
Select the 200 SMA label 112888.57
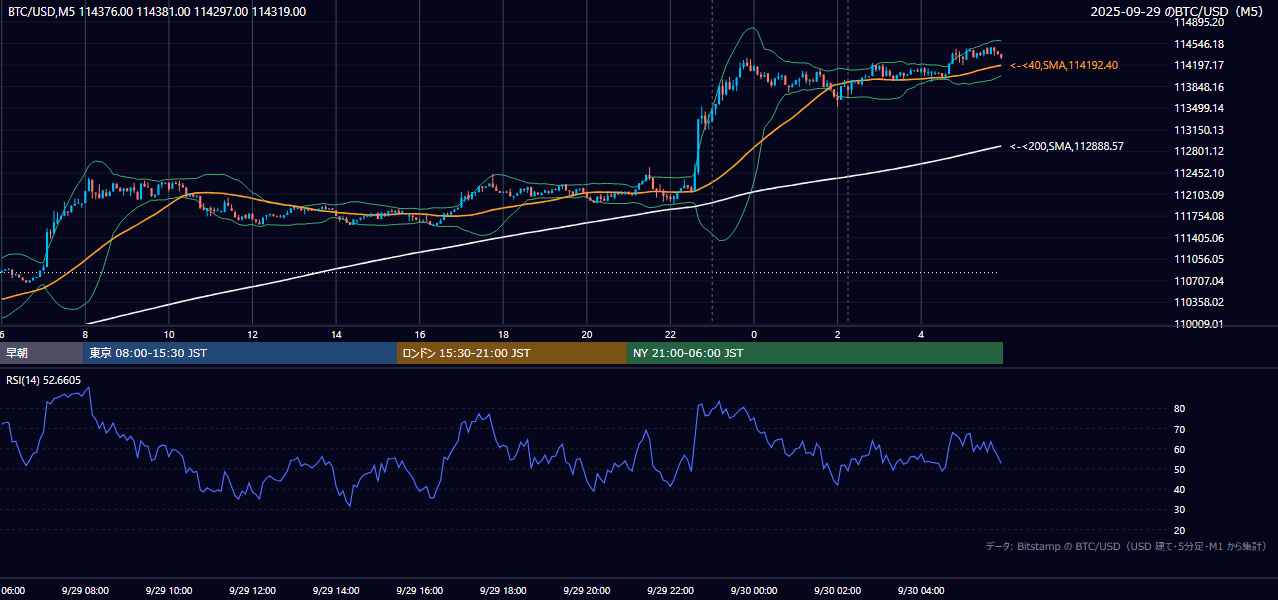tap(1067, 146)
